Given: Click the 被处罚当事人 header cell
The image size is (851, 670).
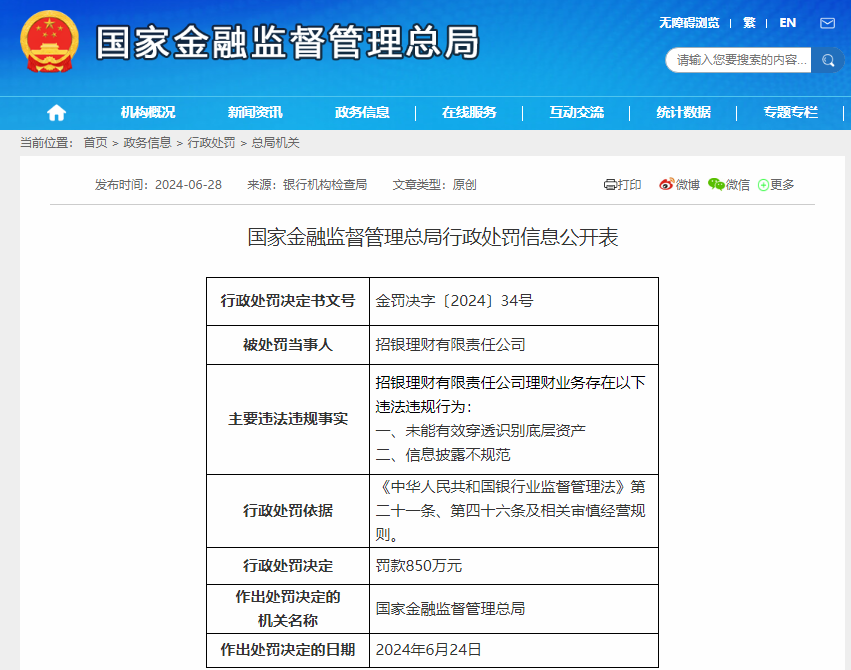Looking at the screenshot, I should click(x=288, y=345).
